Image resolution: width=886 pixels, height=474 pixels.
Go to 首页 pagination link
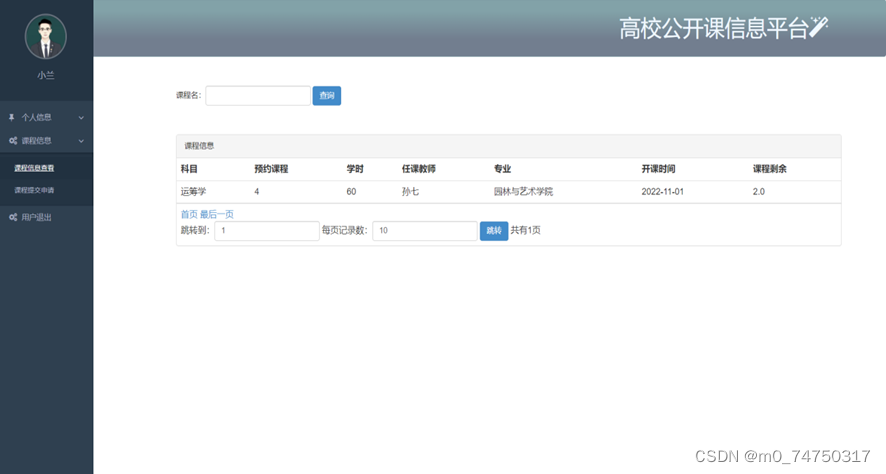[x=189, y=214]
